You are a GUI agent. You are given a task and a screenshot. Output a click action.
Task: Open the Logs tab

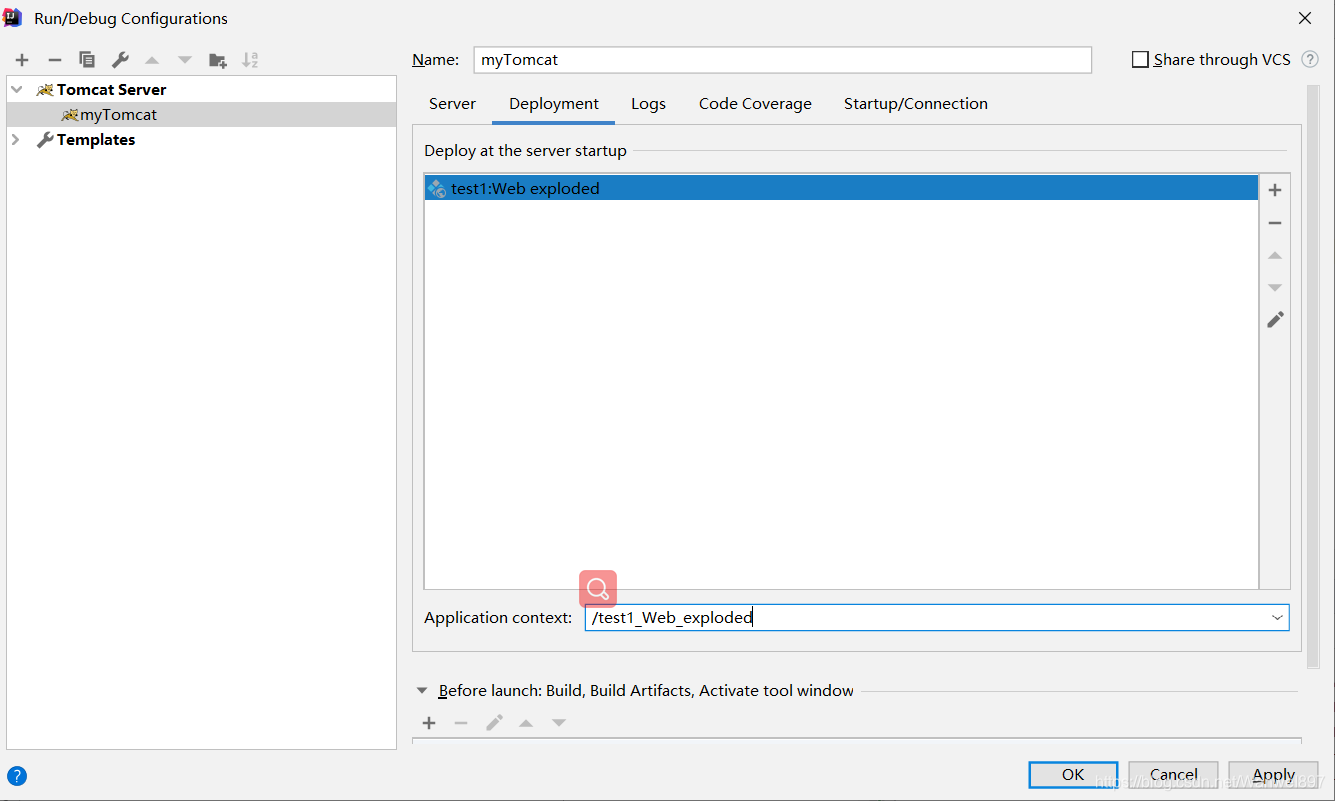coord(648,104)
